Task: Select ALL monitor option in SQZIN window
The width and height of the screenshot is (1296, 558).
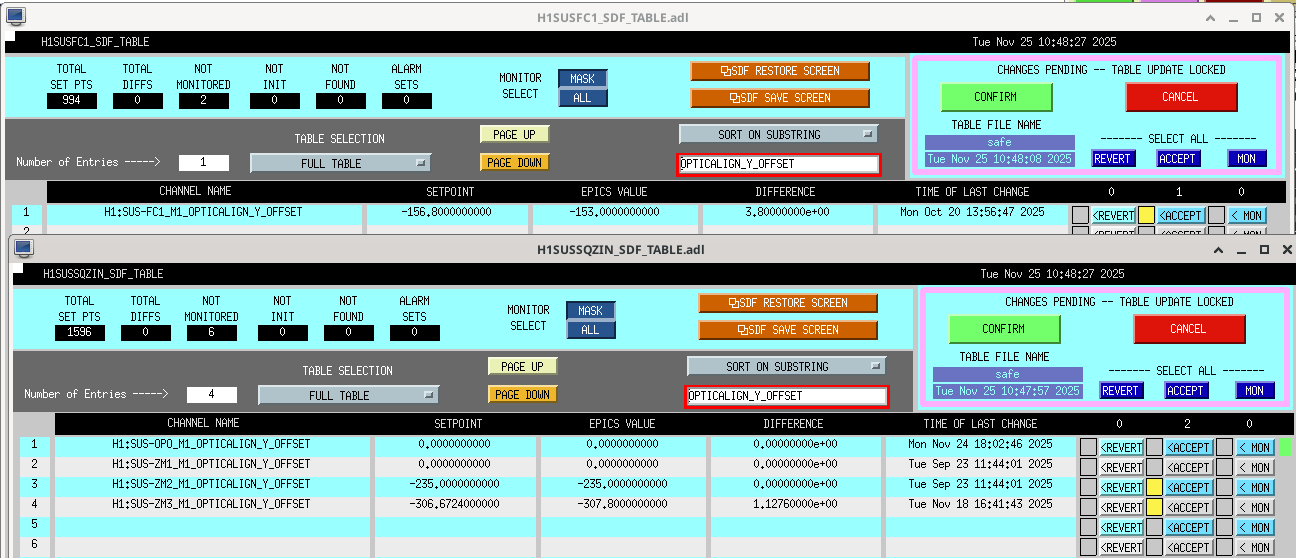Action: tap(590, 330)
